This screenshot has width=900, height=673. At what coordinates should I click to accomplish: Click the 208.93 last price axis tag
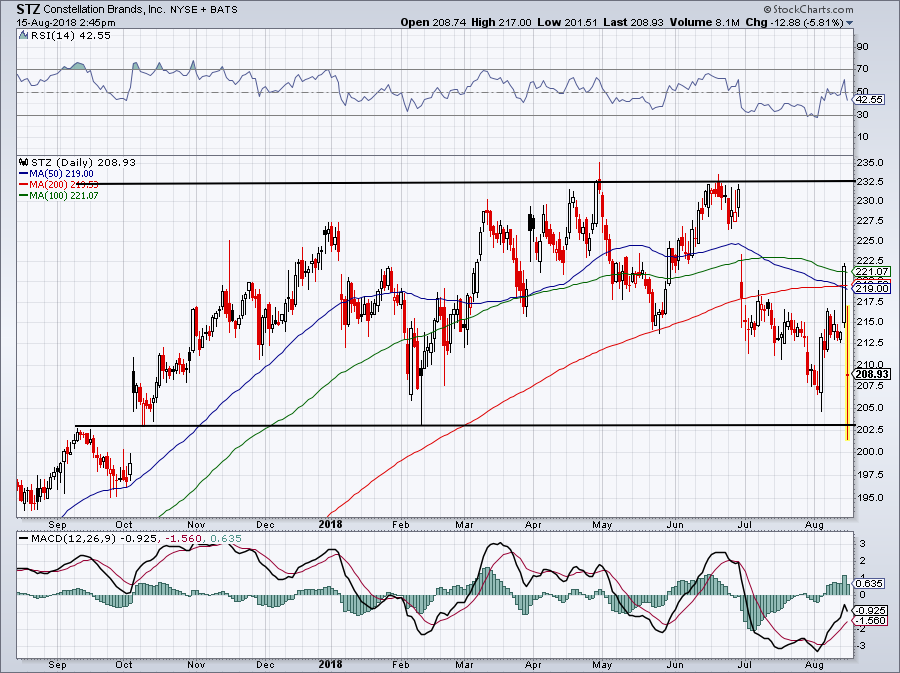[872, 374]
